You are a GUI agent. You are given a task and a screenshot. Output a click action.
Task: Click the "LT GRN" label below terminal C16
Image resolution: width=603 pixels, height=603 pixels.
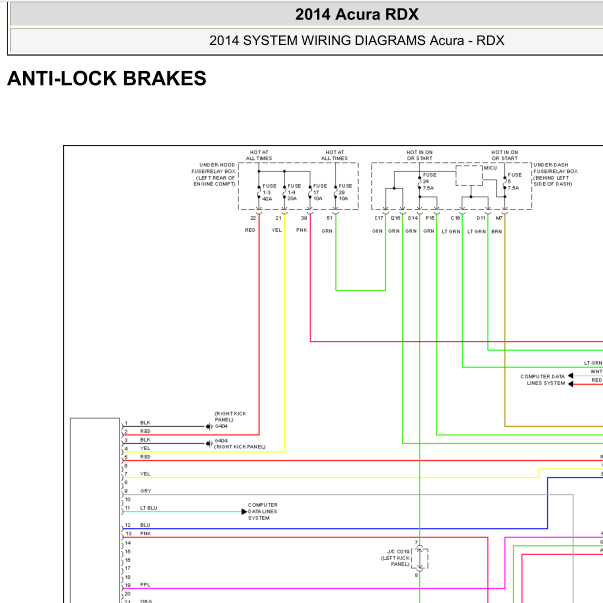pos(451,232)
